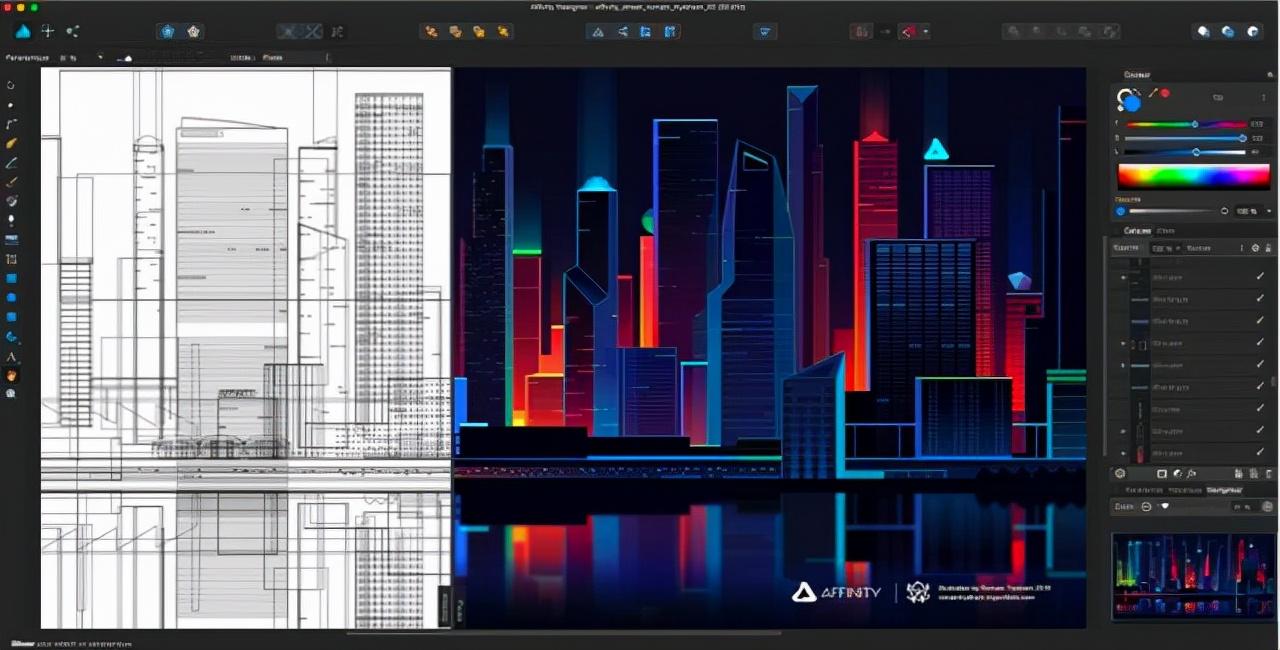Choose the blue Rectangle shape tool
Image resolution: width=1280 pixels, height=650 pixels.
coord(12,278)
